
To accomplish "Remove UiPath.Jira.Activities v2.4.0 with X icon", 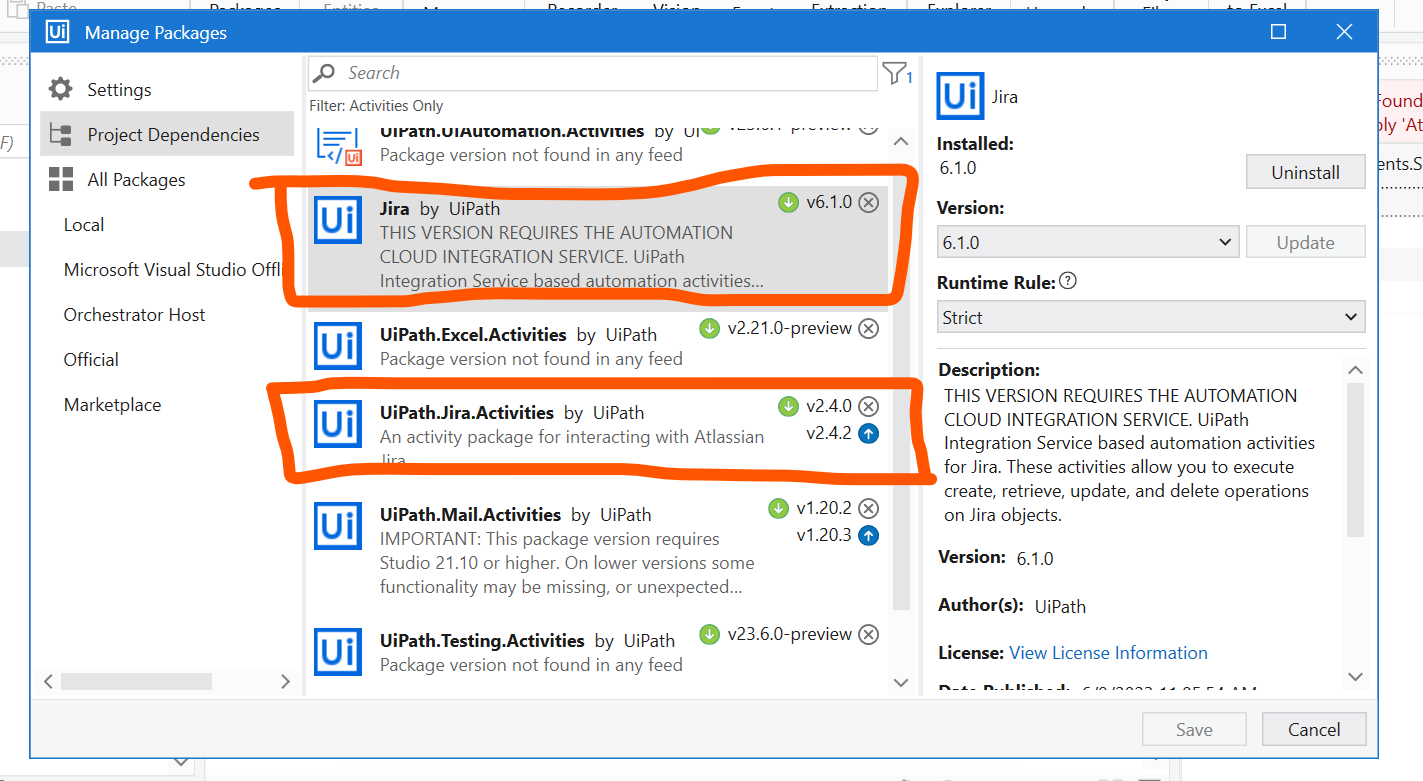I will tap(869, 406).
